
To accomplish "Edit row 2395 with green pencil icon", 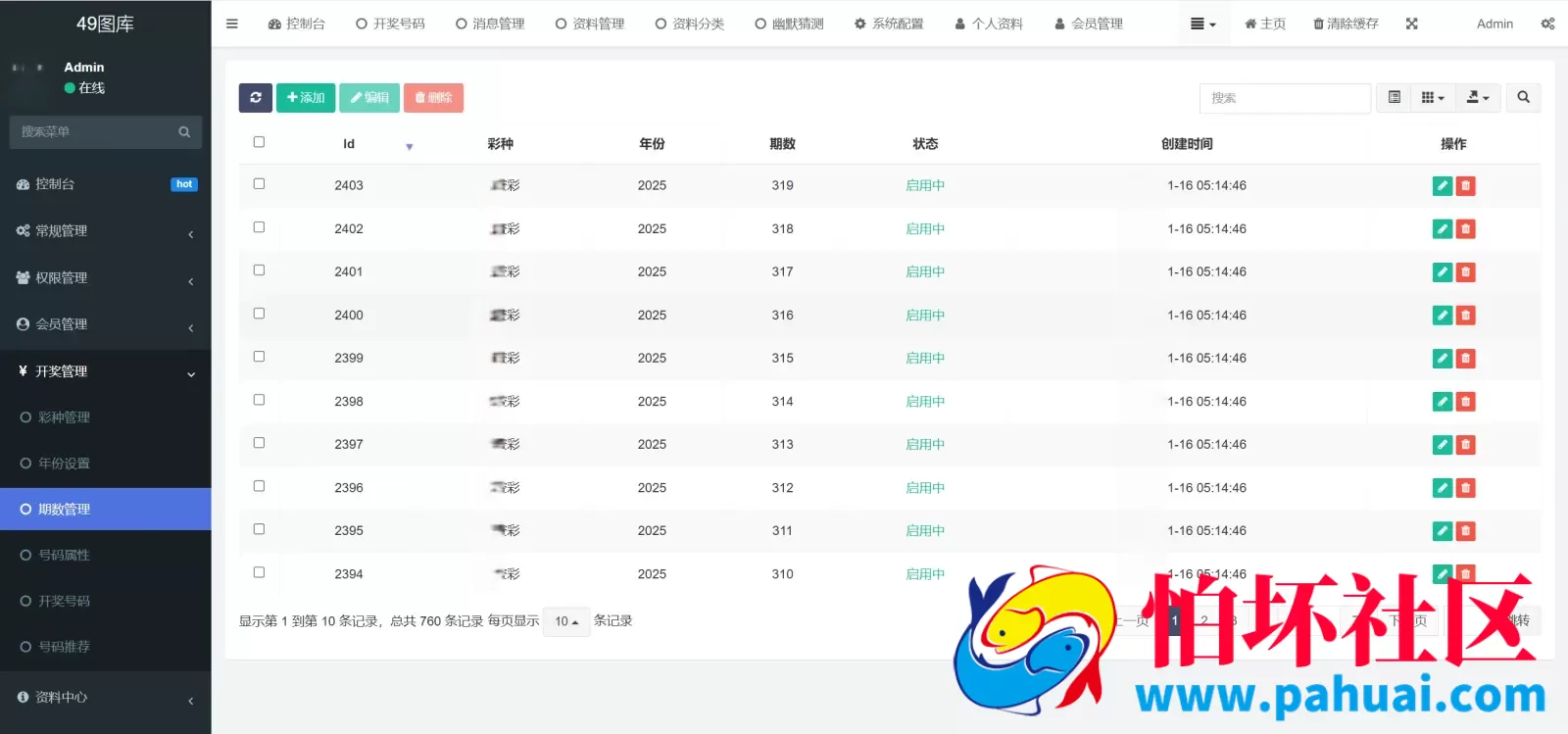I will pos(1443,531).
